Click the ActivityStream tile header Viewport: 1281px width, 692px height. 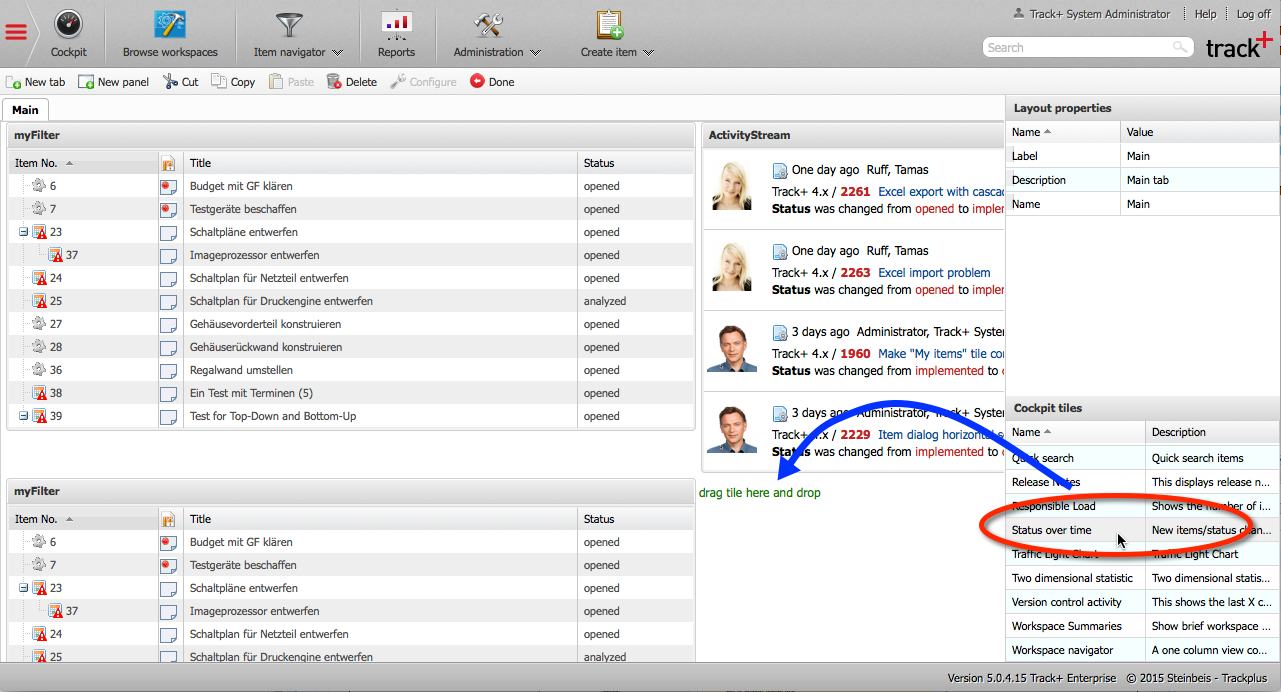[853, 135]
